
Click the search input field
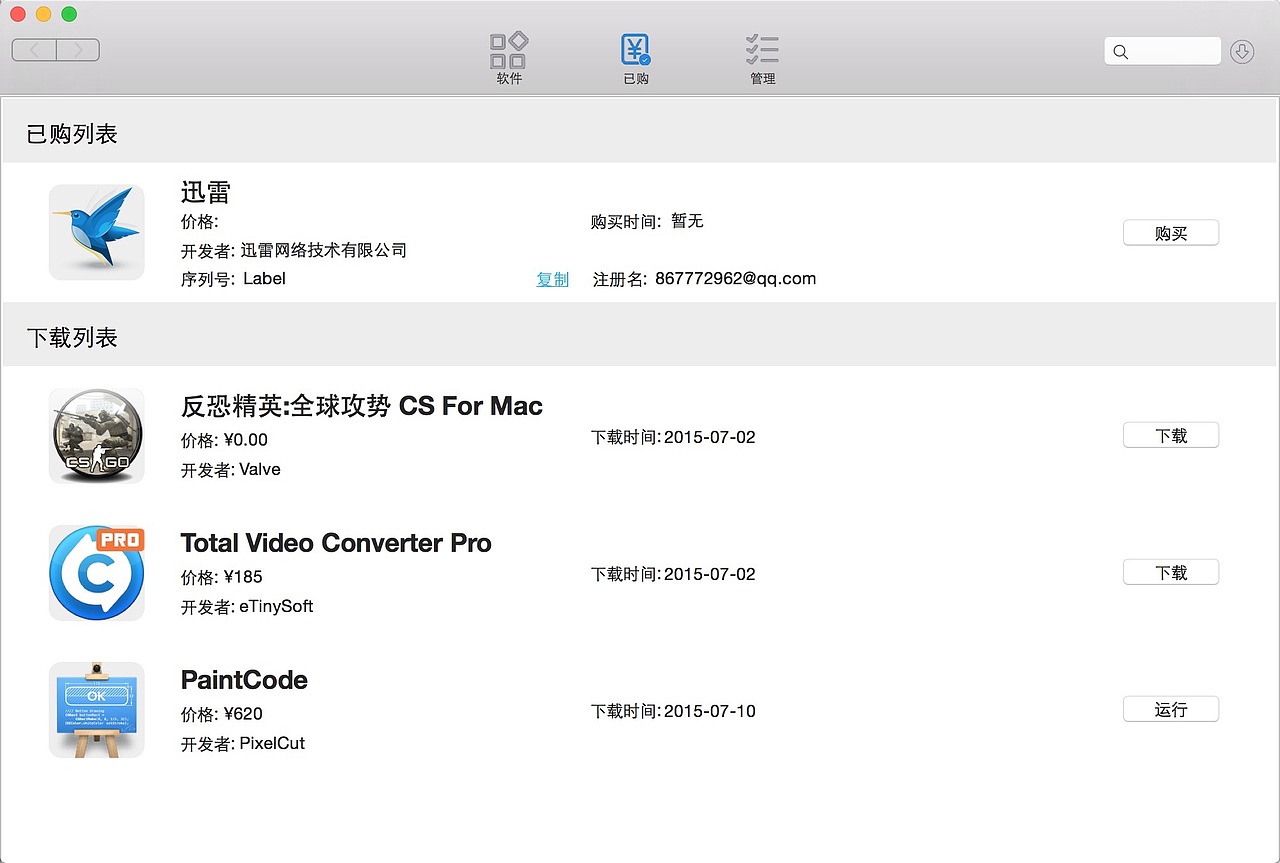pos(1162,51)
